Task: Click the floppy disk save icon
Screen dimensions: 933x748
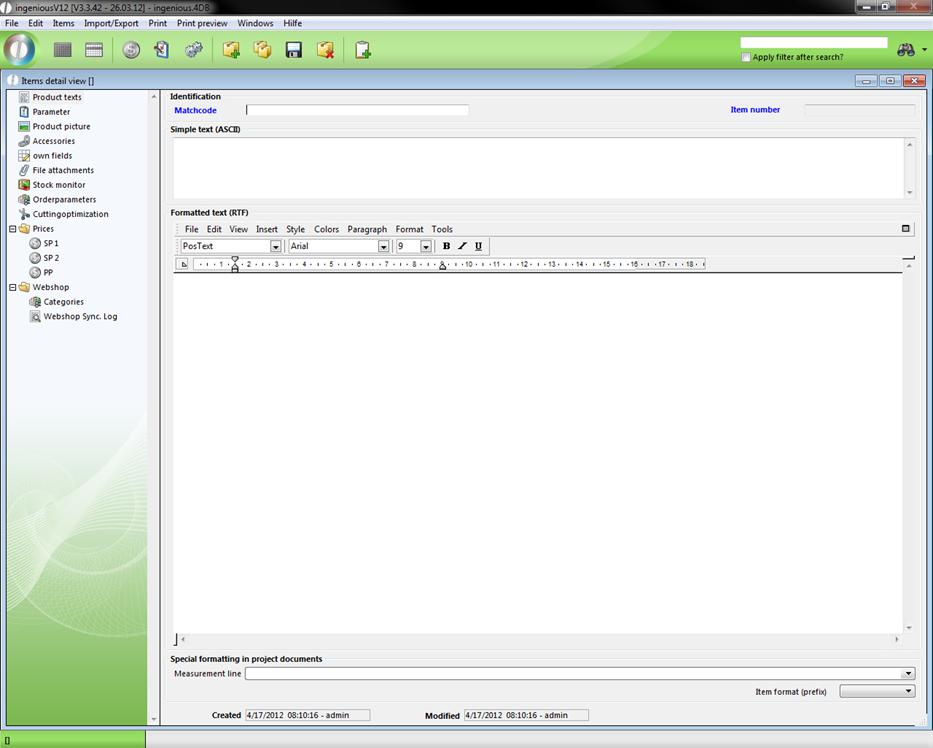Action: (x=294, y=50)
